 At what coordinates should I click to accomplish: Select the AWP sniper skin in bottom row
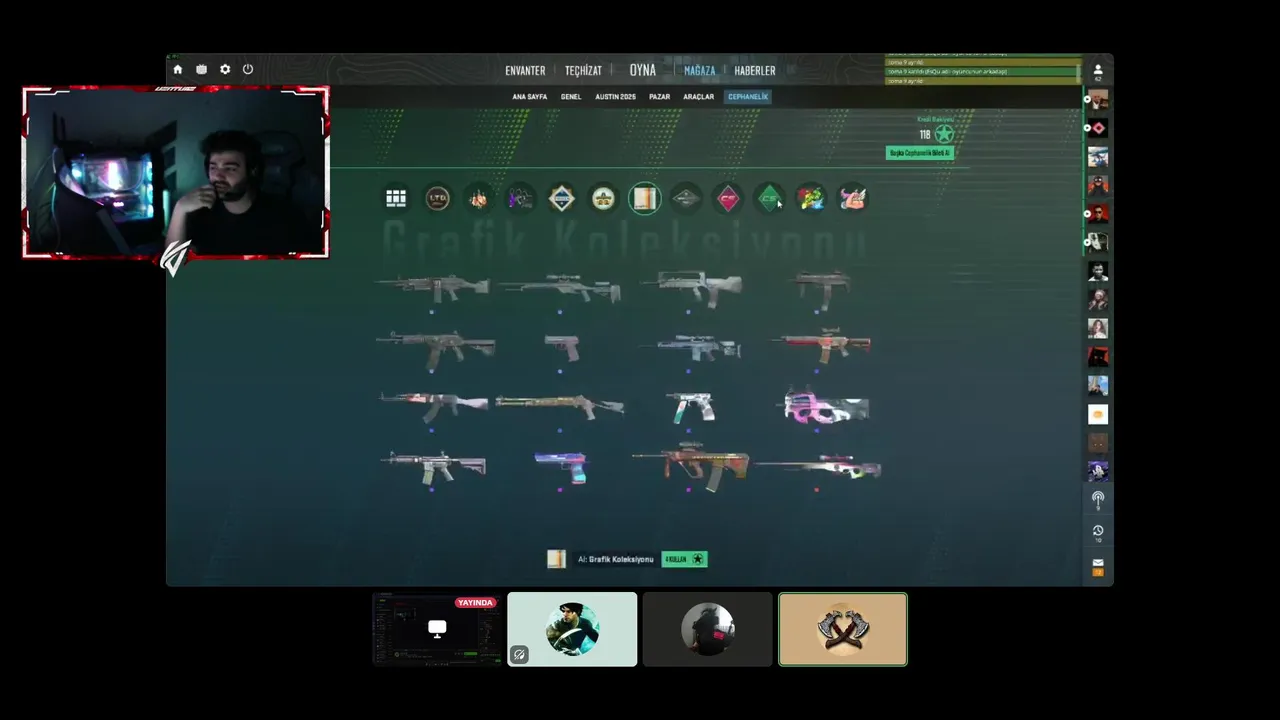pos(818,467)
